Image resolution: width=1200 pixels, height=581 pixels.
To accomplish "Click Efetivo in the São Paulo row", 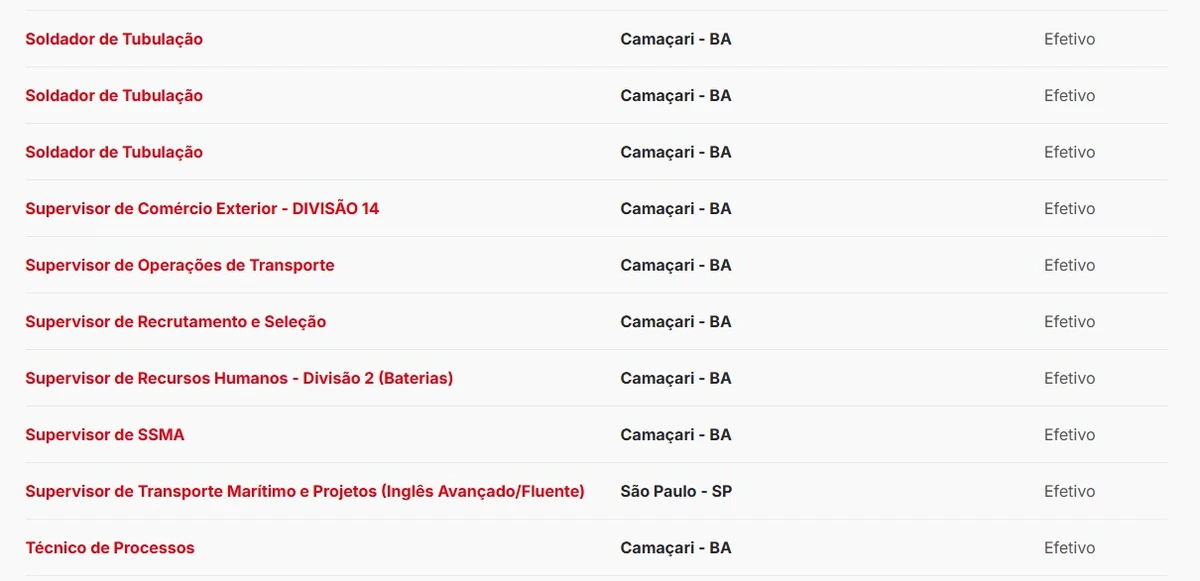I will click(1069, 491).
